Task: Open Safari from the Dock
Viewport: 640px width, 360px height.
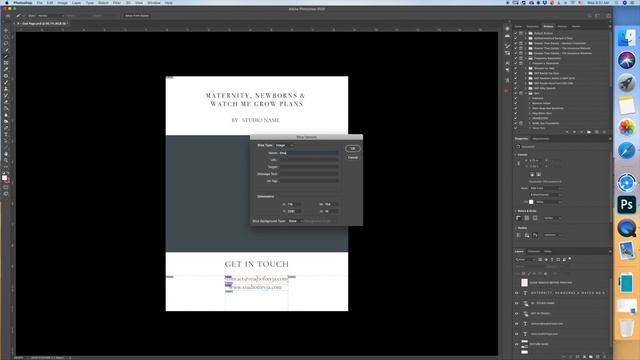Action: [x=627, y=151]
